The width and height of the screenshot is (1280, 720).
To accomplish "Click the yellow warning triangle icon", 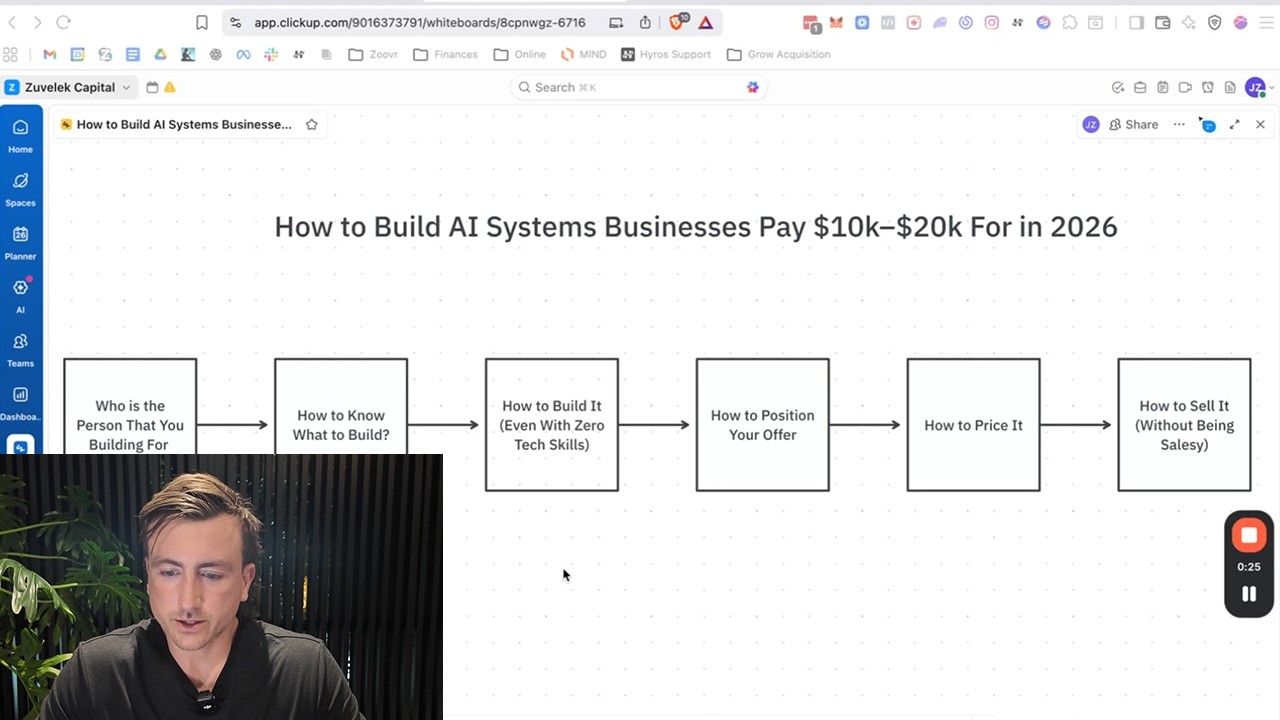I will pos(170,87).
